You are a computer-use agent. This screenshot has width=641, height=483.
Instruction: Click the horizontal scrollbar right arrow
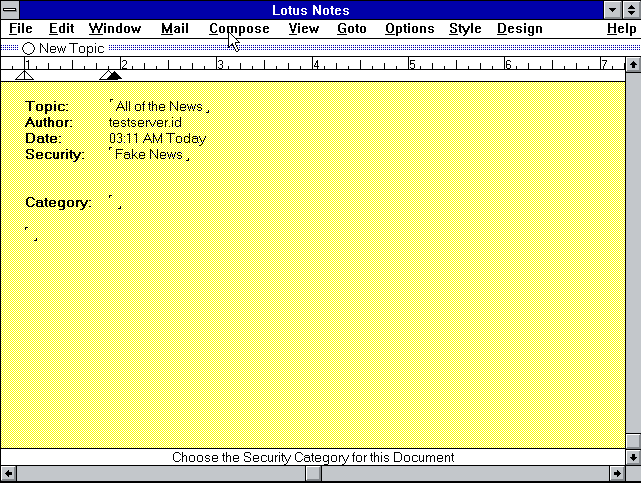tap(616, 474)
